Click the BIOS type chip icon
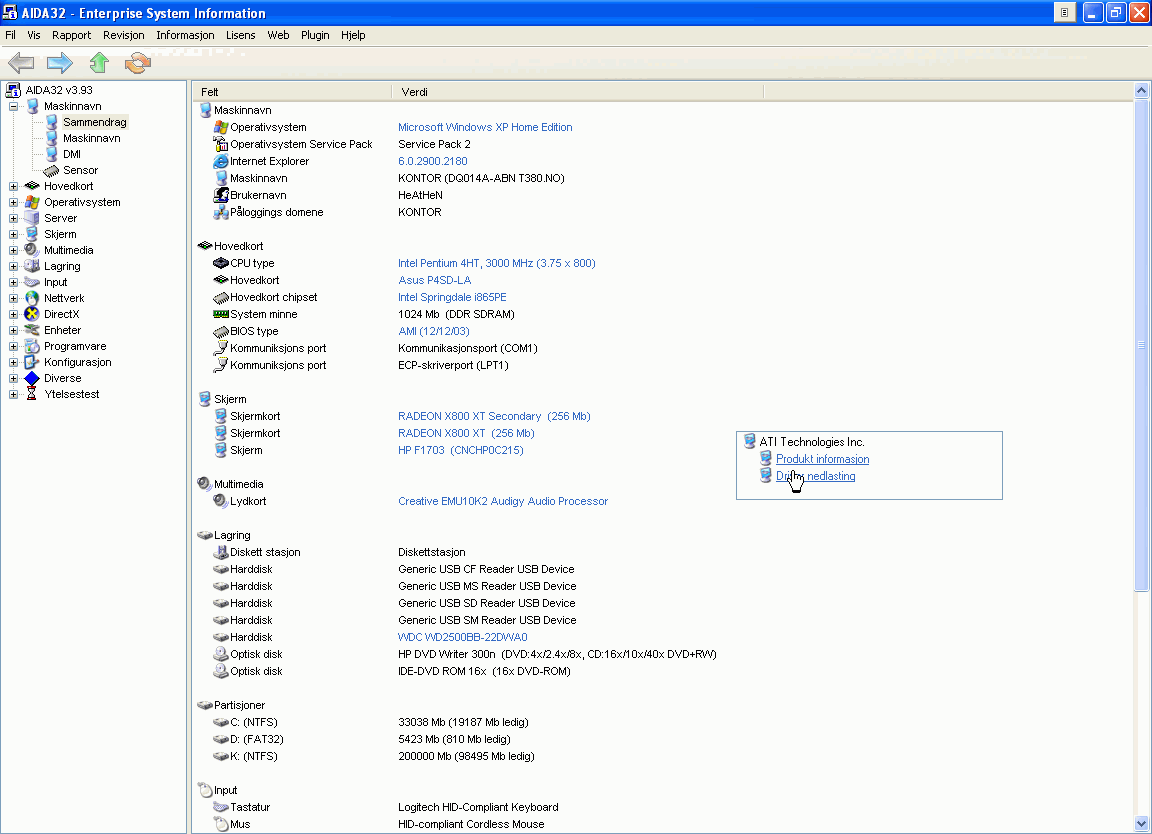The height and width of the screenshot is (834, 1152). click(220, 331)
